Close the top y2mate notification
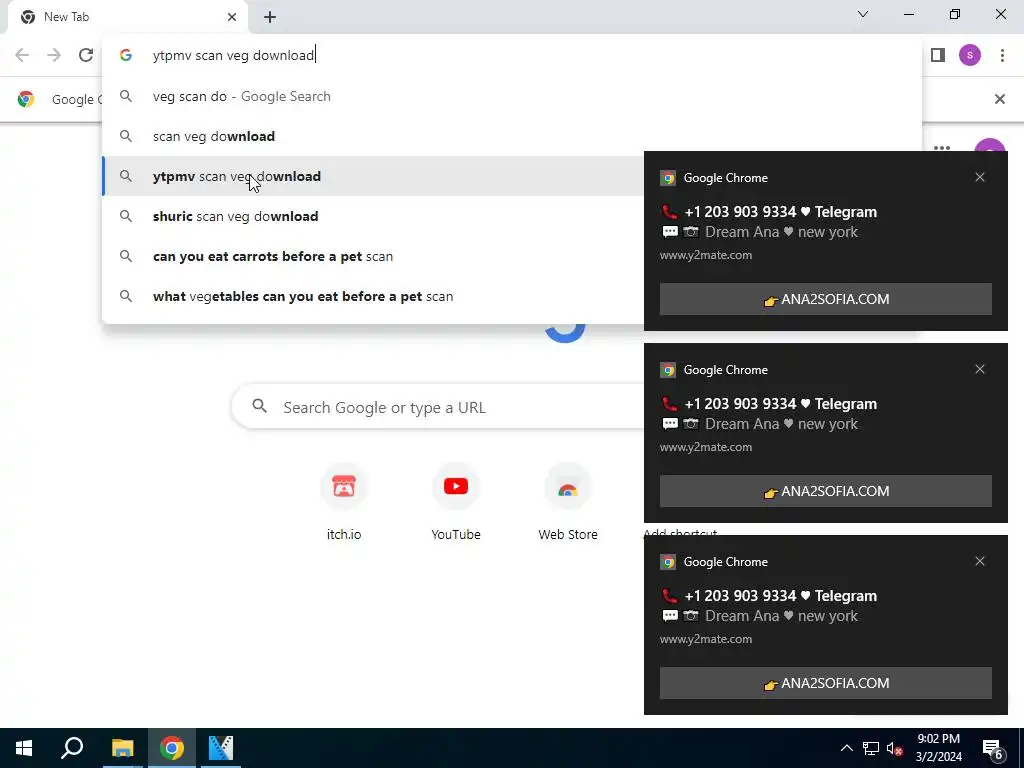 tap(980, 178)
